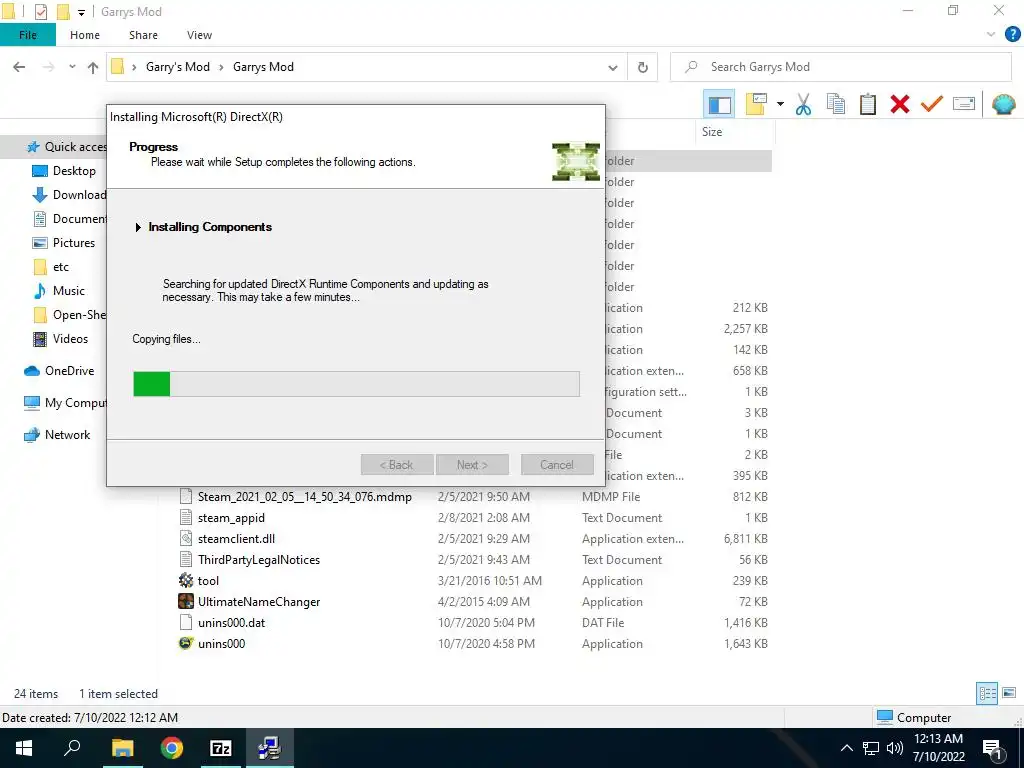Go up one folder level
The width and height of the screenshot is (1024, 768).
click(x=93, y=67)
